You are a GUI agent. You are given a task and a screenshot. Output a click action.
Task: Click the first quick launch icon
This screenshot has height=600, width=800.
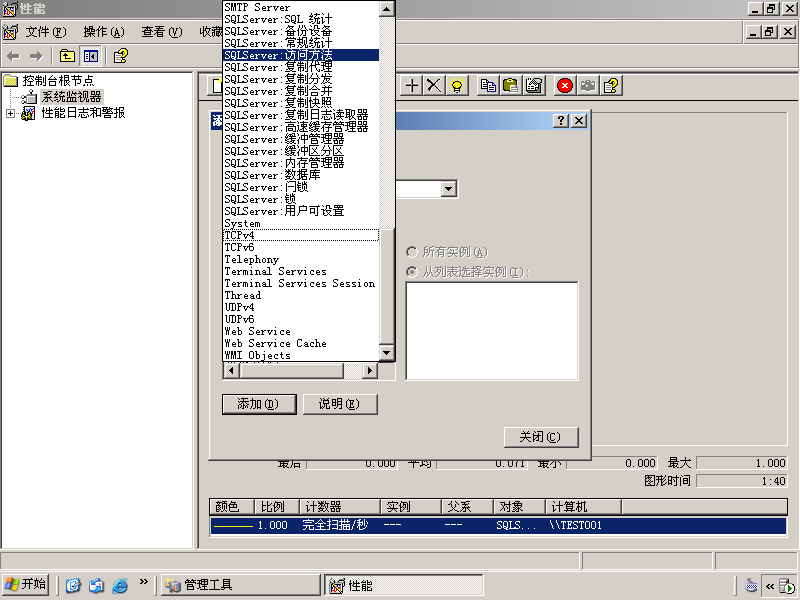click(73, 585)
